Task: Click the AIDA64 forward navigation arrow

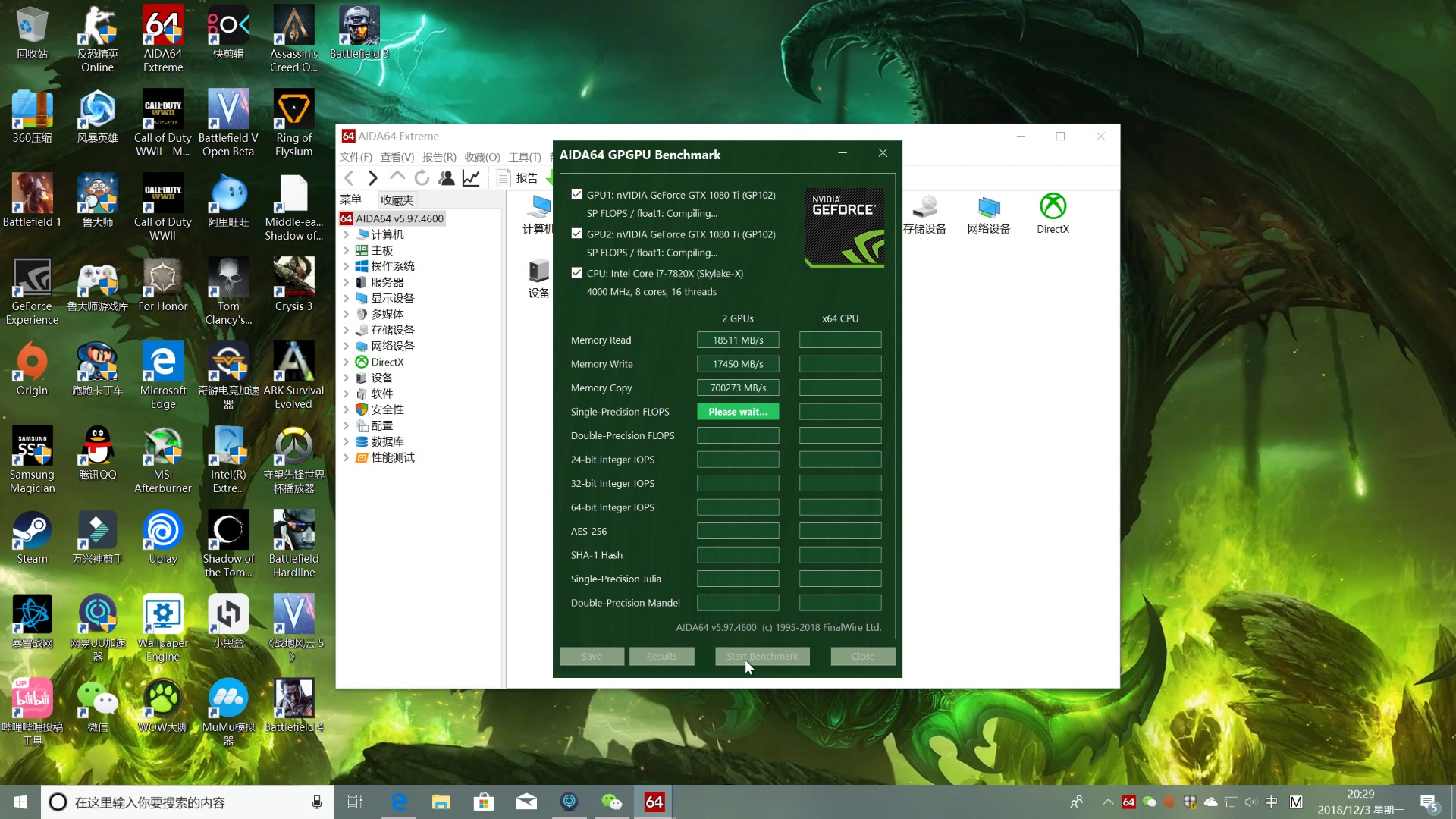Action: point(372,178)
